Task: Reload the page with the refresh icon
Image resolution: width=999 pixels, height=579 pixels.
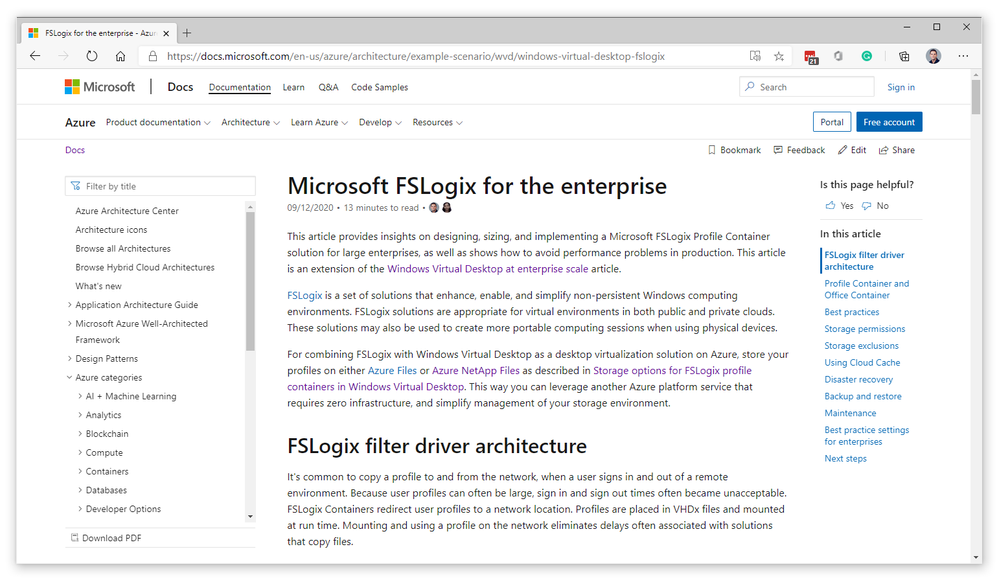Action: pyautogui.click(x=92, y=56)
